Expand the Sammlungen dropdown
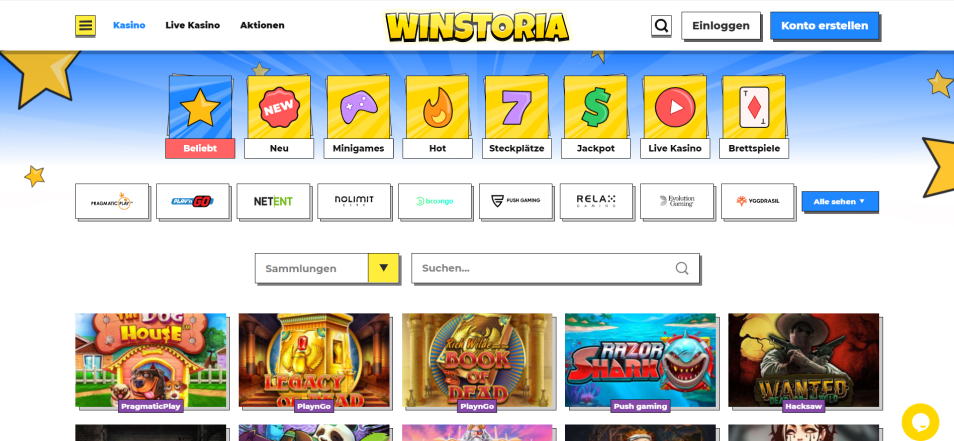Image resolution: width=954 pixels, height=441 pixels. point(327,268)
